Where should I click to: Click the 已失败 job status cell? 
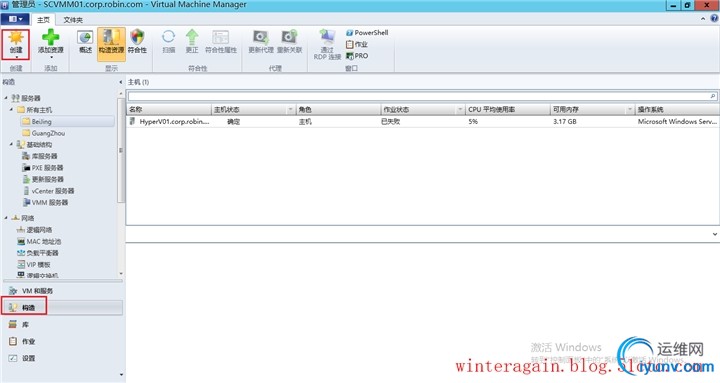(x=391, y=121)
